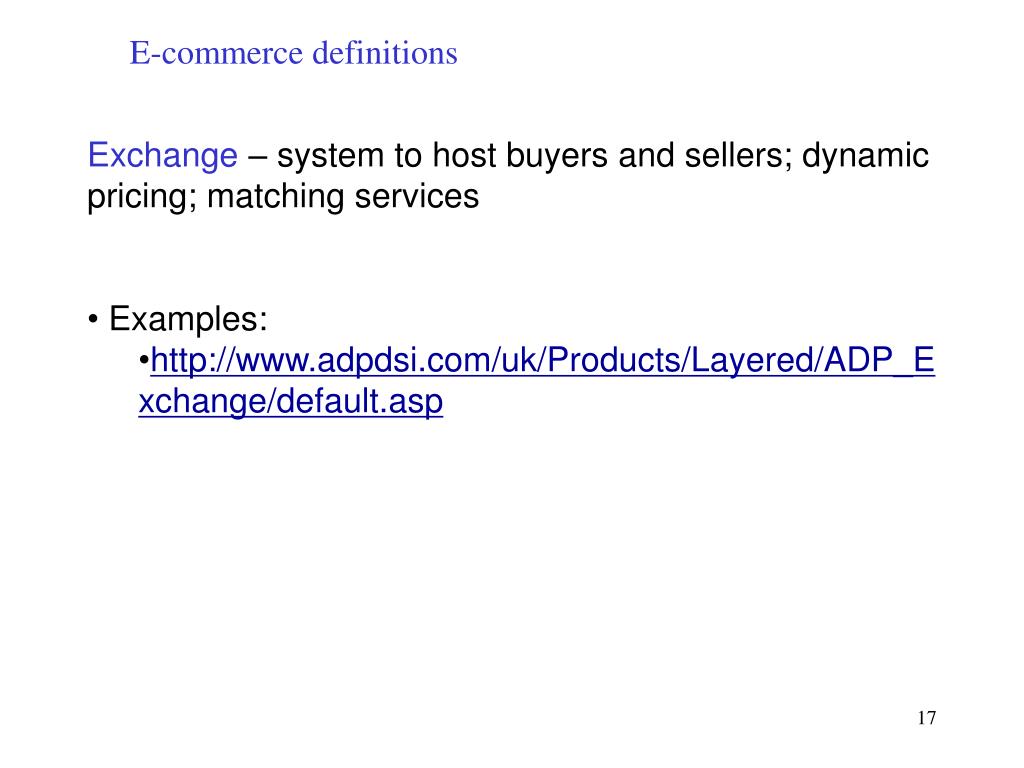
Task: Click 'Layered' within the link URL
Action: [x=752, y=360]
